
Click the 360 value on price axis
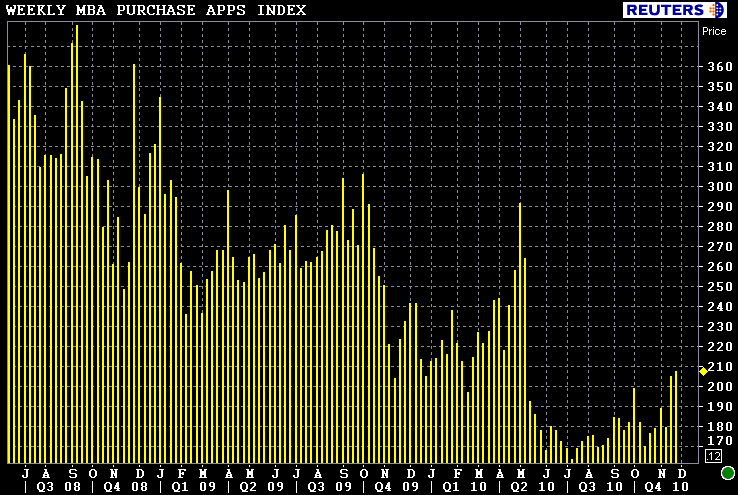tap(719, 67)
